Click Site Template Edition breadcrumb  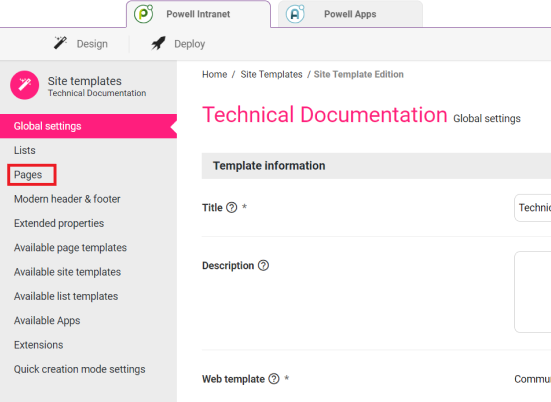[358, 74]
